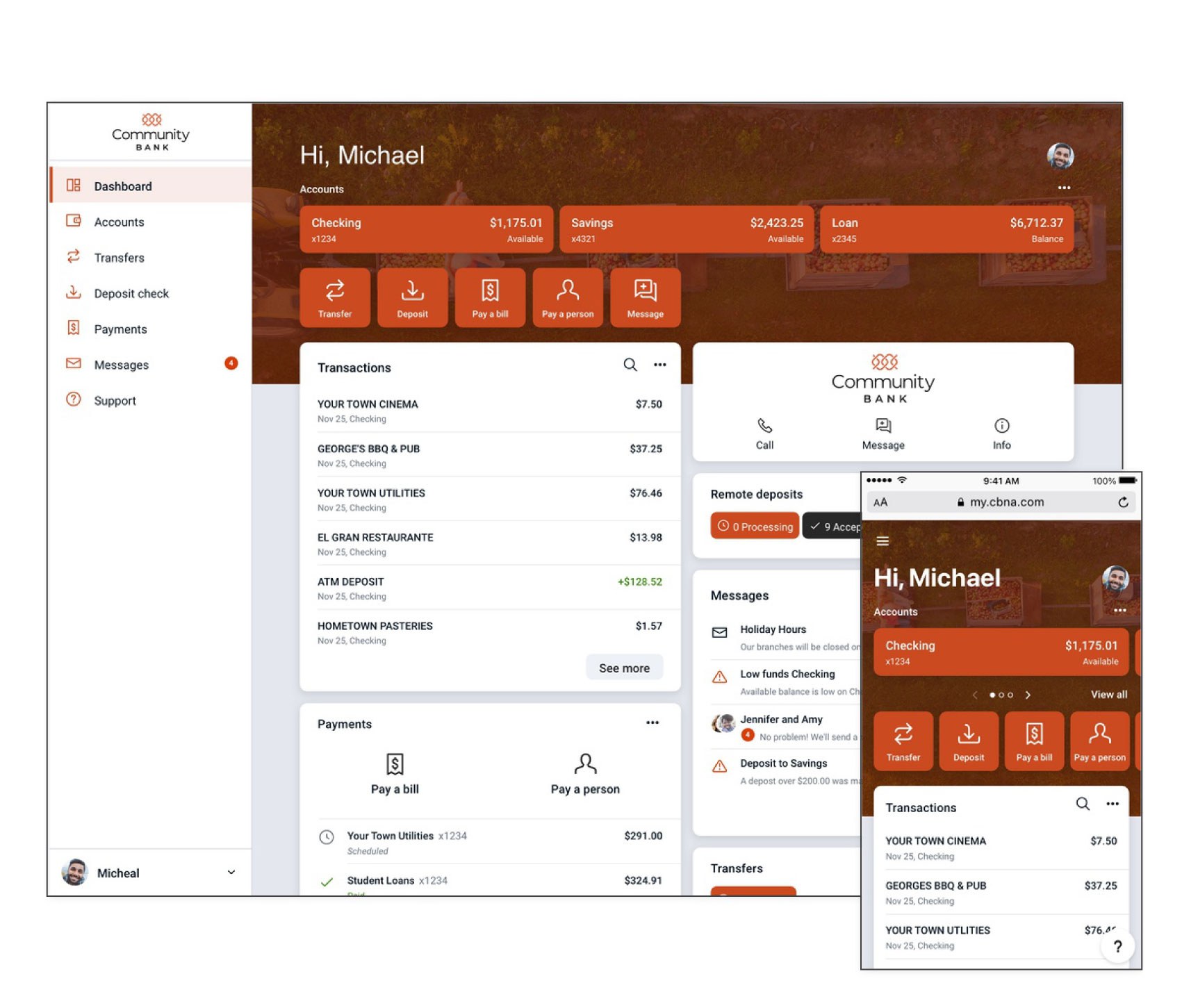Screen dimensions: 1182x1008
Task: Click Pay a person in Payments panel
Action: (585, 775)
